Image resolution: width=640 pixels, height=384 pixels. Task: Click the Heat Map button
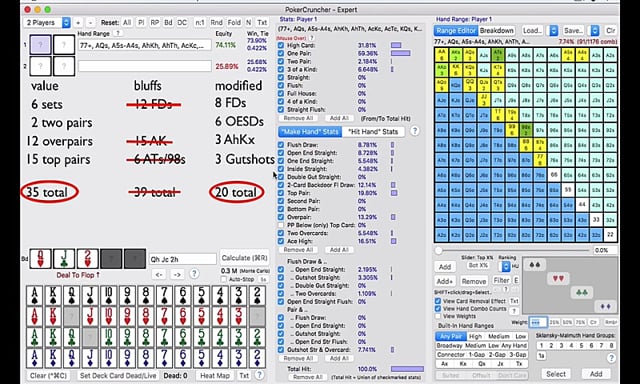(215, 375)
